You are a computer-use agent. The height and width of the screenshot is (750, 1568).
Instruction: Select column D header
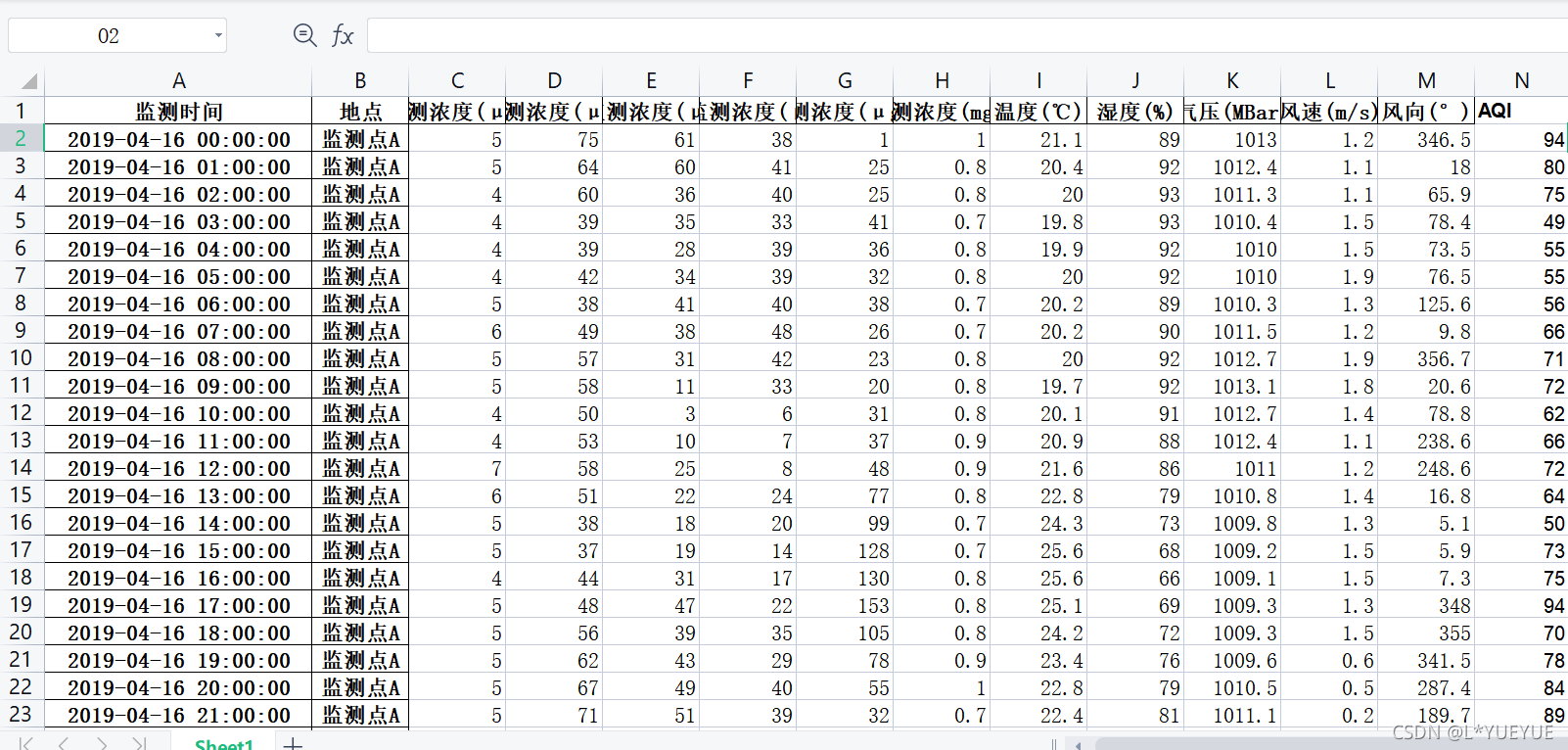click(554, 81)
